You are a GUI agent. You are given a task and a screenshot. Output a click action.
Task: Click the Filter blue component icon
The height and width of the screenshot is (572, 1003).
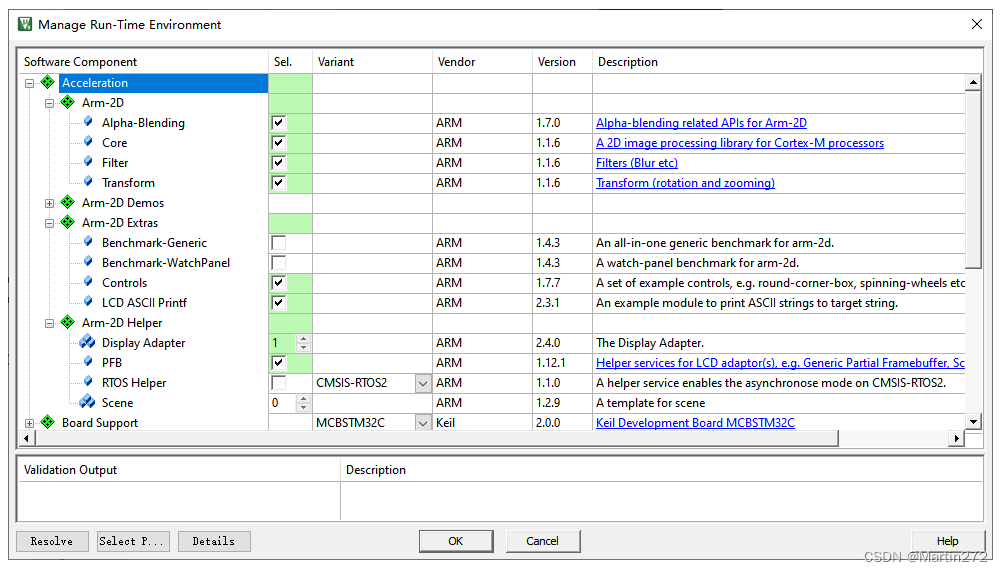click(x=88, y=162)
